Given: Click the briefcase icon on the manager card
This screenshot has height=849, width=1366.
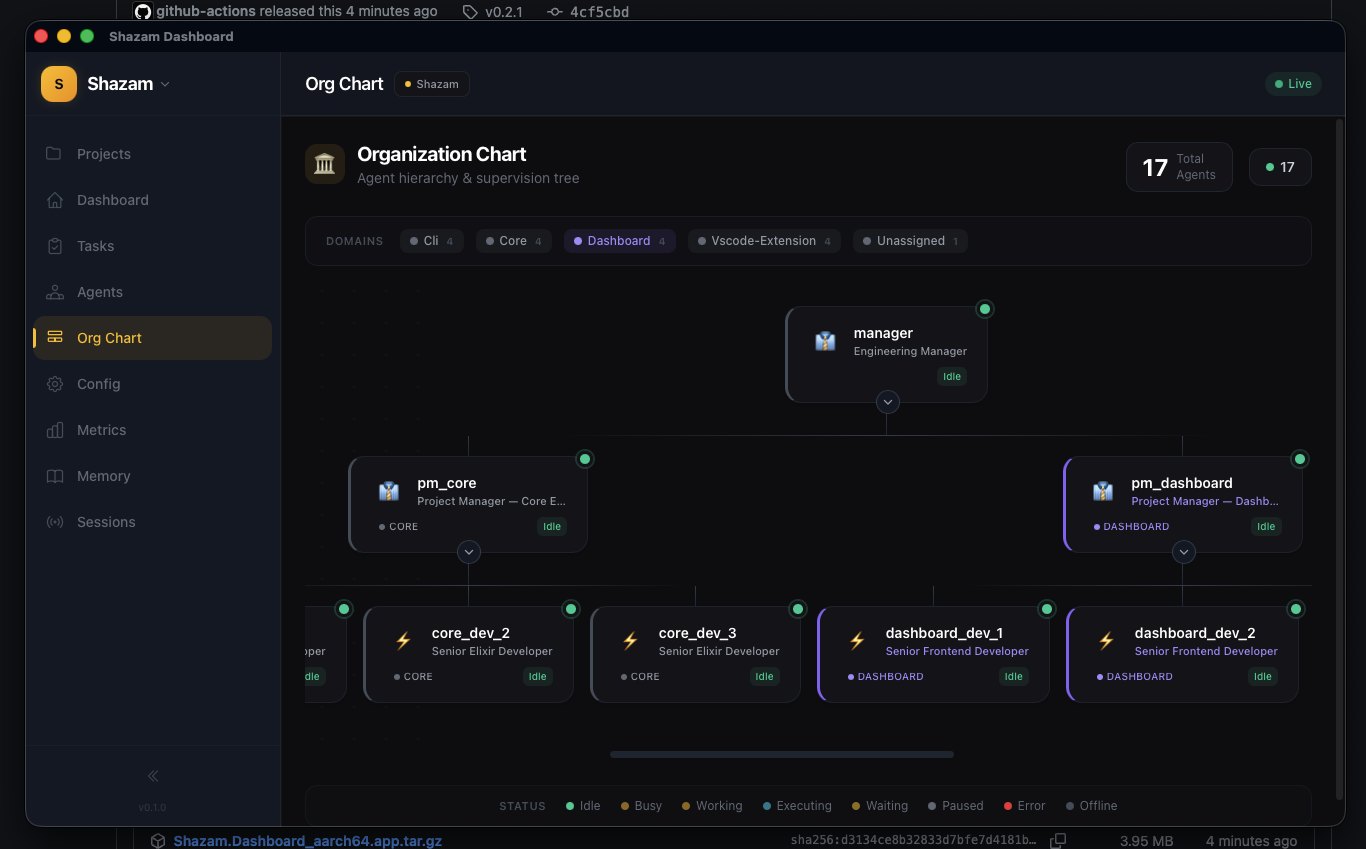Looking at the screenshot, I should pyautogui.click(x=824, y=341).
